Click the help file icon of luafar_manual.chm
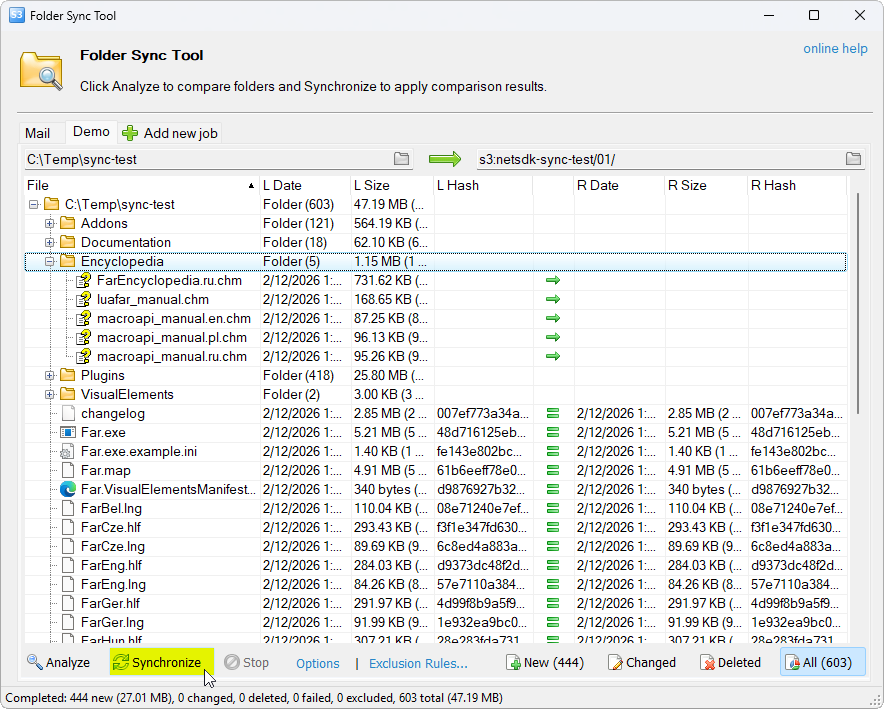 (83, 299)
